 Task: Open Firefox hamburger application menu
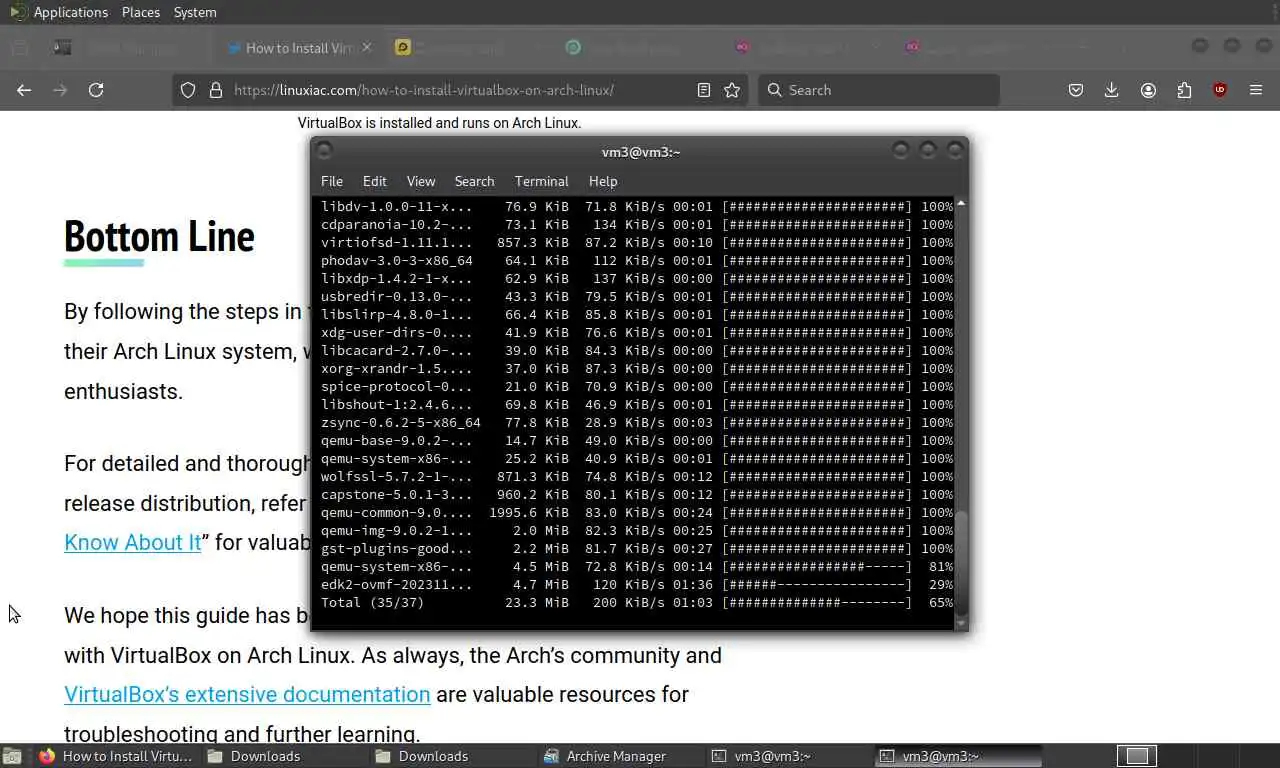(x=1256, y=90)
